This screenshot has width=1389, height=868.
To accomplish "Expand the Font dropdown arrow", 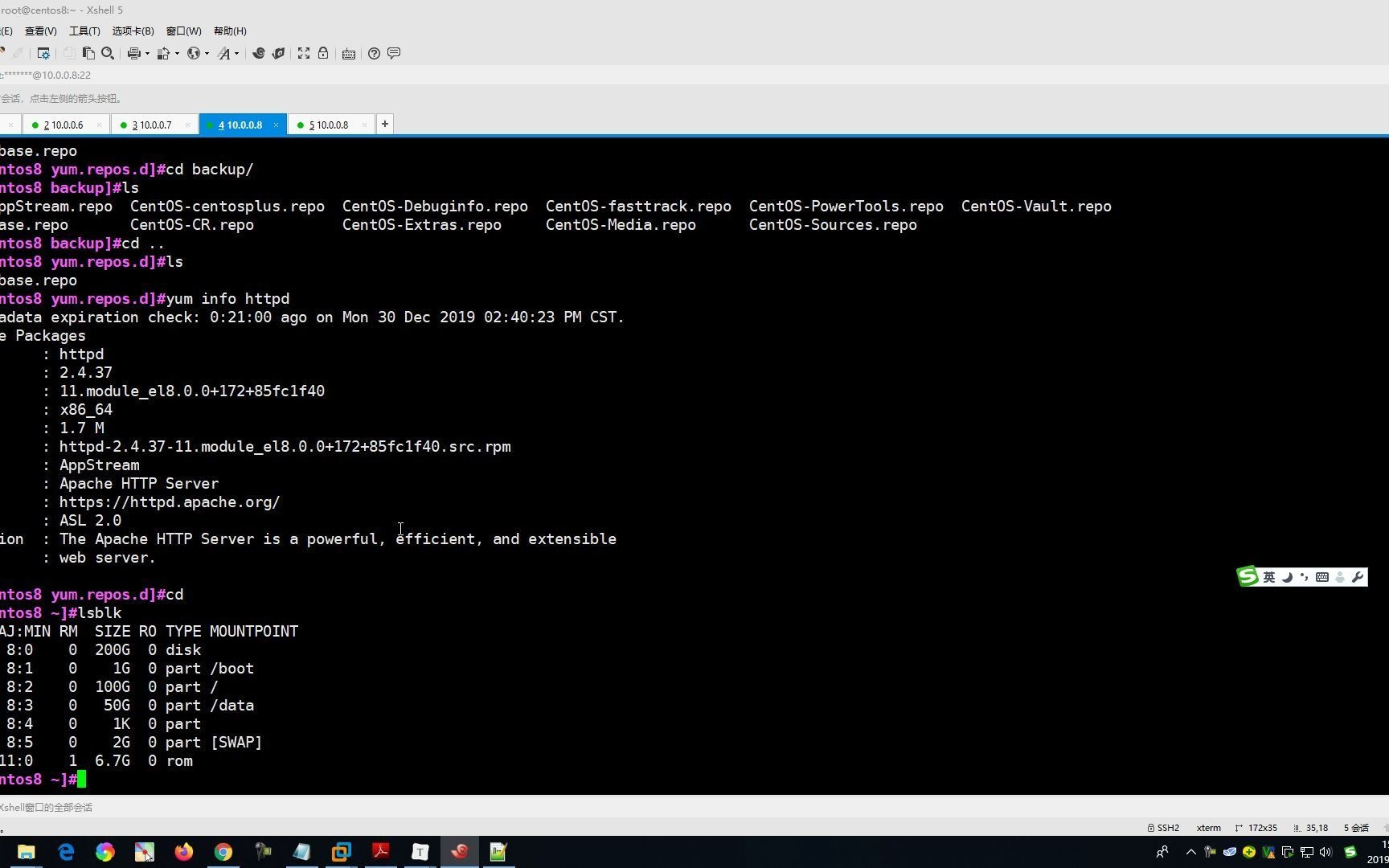I will 236,54.
